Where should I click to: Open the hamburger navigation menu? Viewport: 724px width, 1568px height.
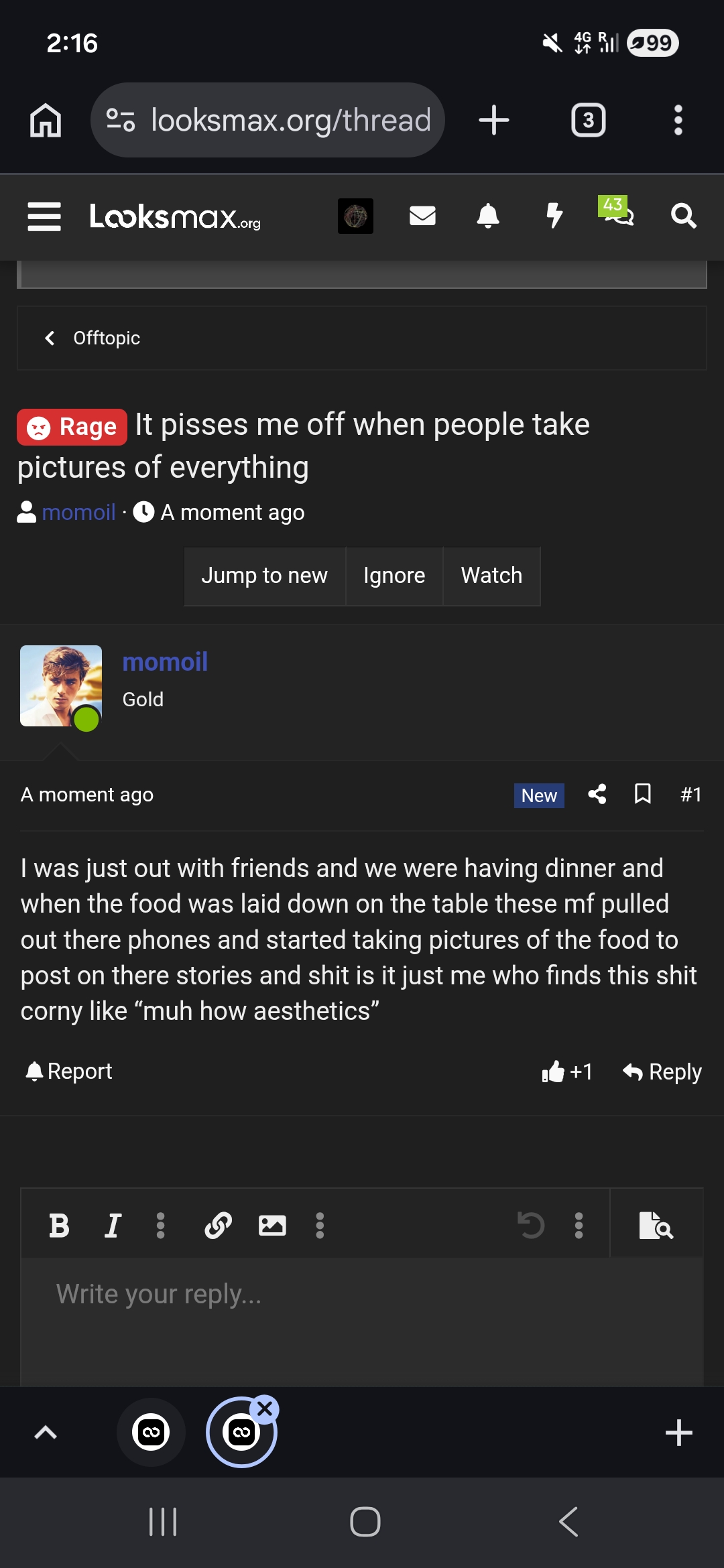click(43, 216)
